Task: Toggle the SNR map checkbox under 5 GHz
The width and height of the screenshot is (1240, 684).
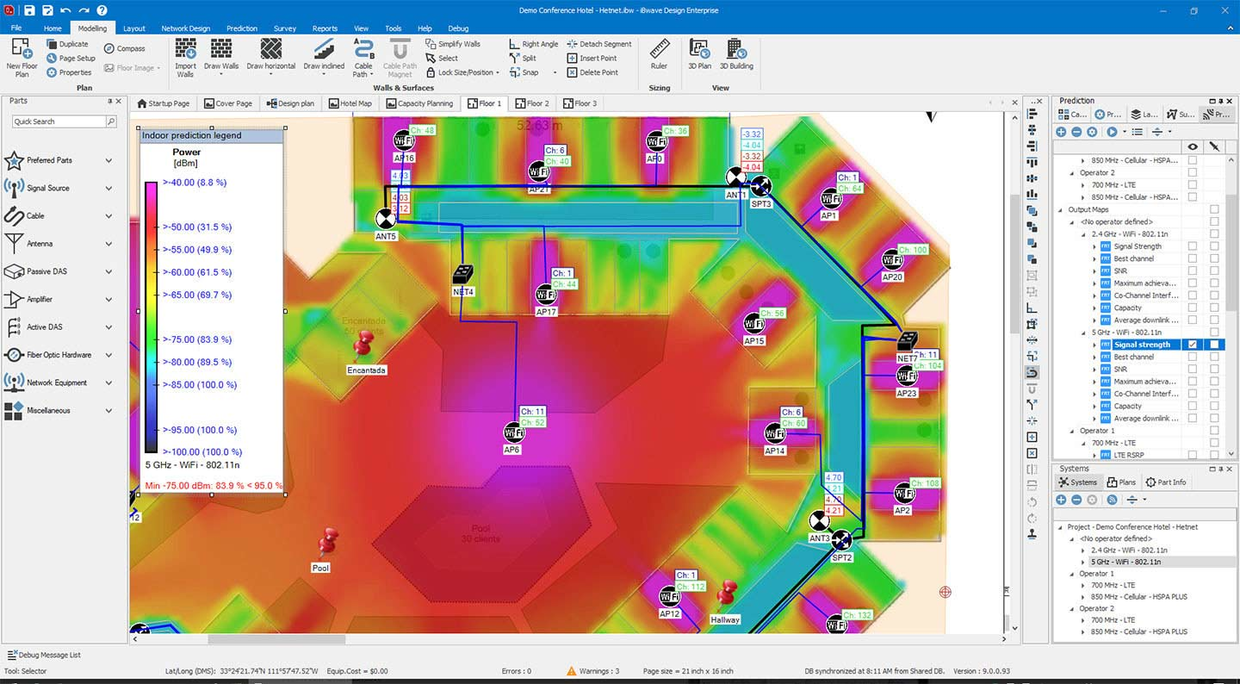Action: click(1192, 369)
